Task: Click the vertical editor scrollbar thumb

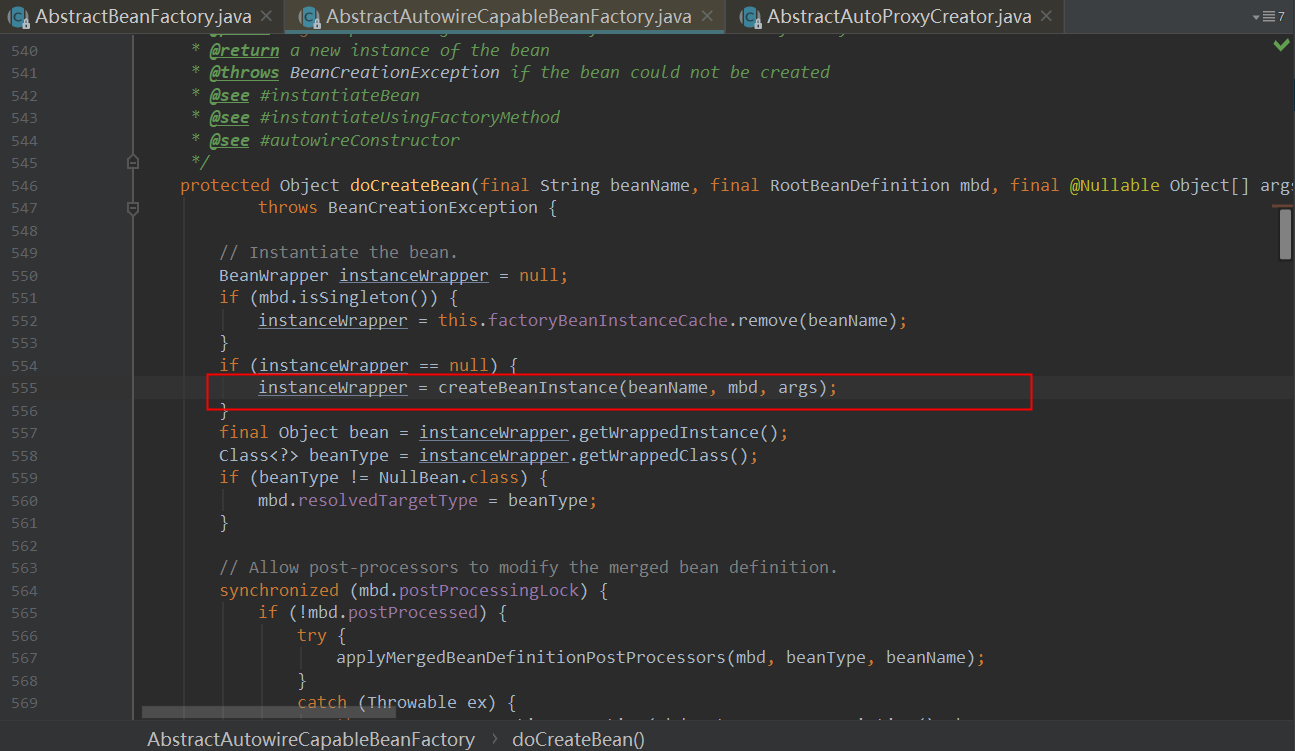Action: (x=1286, y=235)
